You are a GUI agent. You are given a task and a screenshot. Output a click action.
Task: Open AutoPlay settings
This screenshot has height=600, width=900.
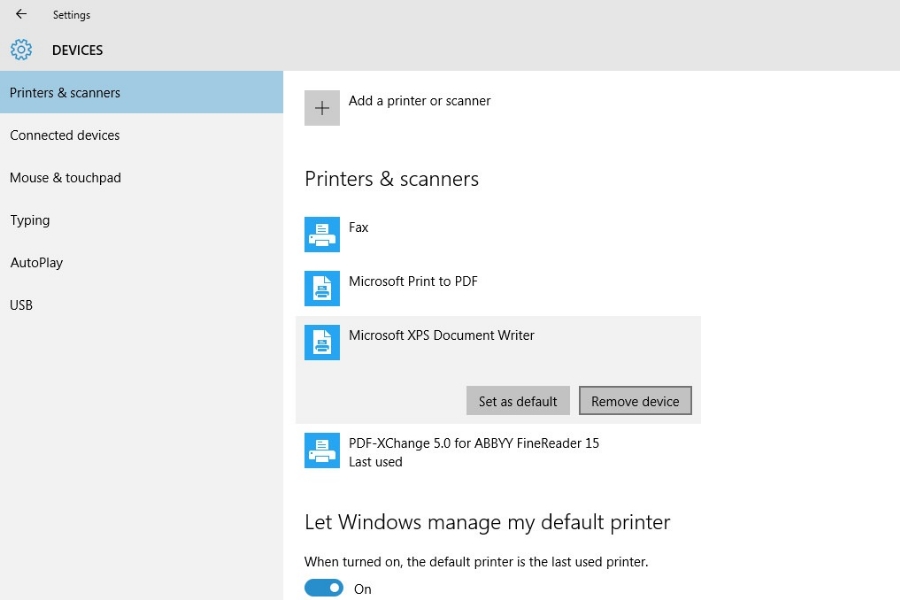(x=36, y=263)
